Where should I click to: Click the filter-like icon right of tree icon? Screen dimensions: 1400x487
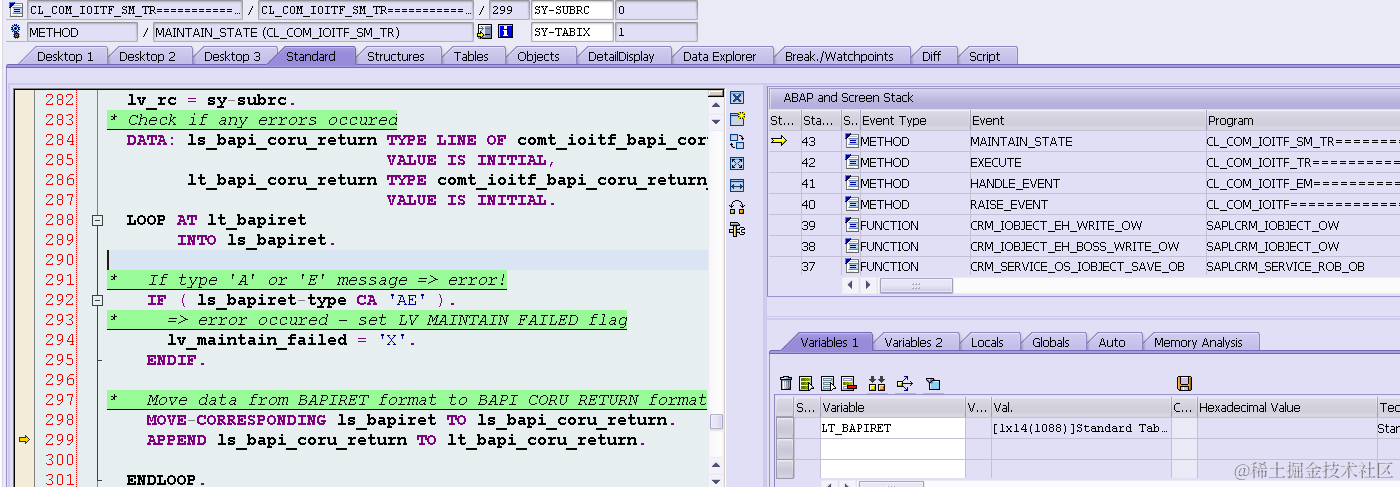[933, 383]
